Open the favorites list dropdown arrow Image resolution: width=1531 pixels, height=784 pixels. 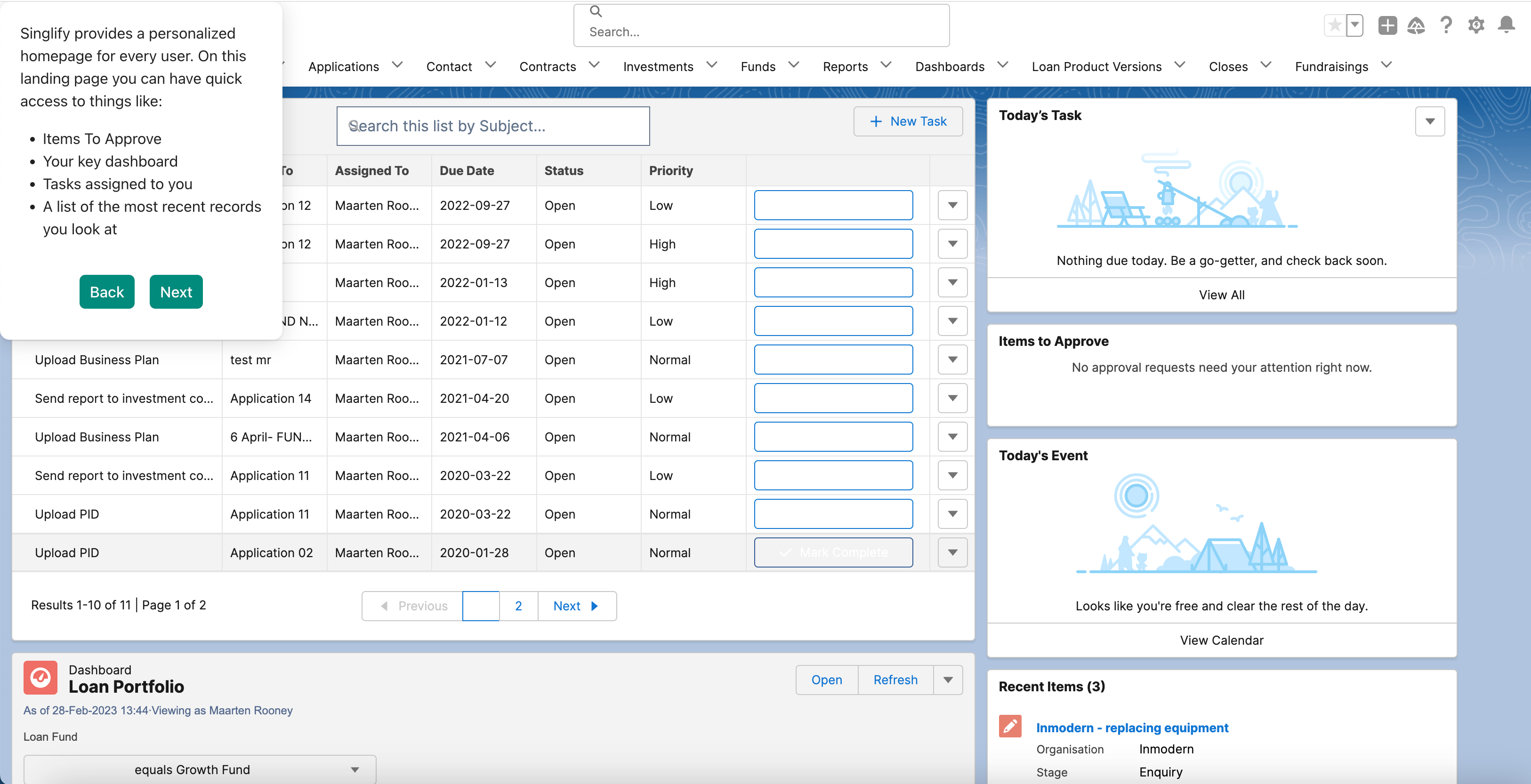(x=1354, y=25)
